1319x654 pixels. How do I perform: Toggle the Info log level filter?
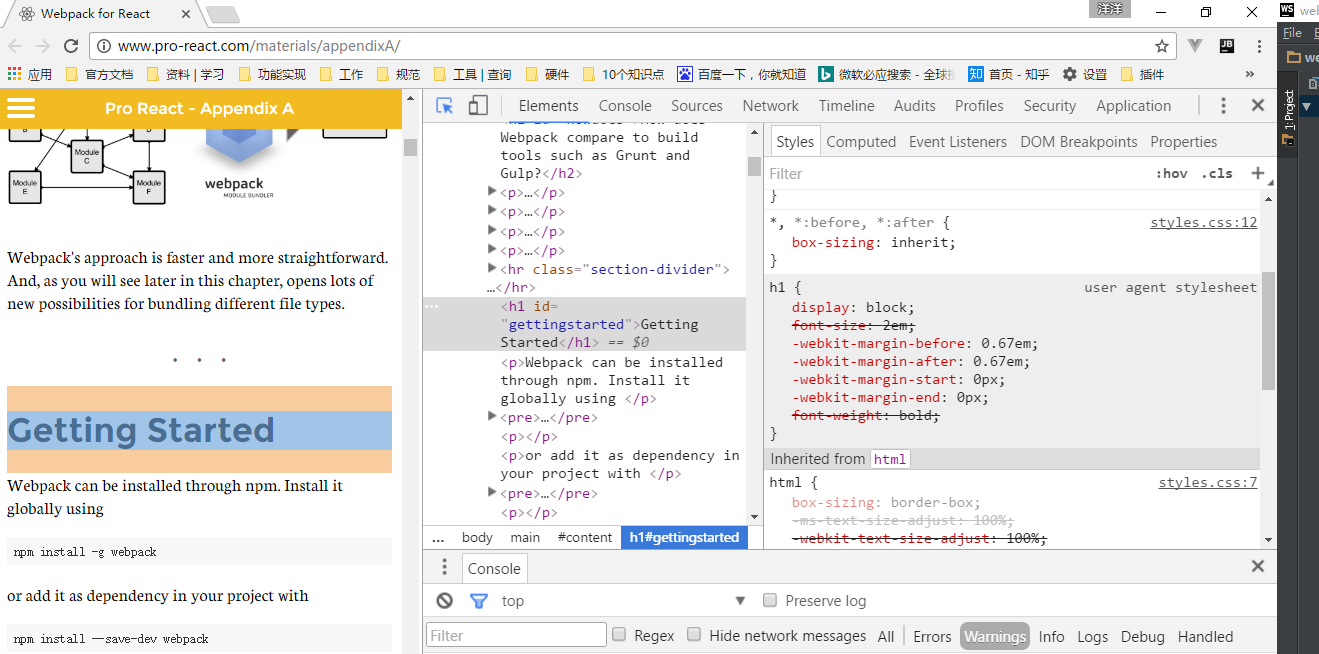[1051, 636]
